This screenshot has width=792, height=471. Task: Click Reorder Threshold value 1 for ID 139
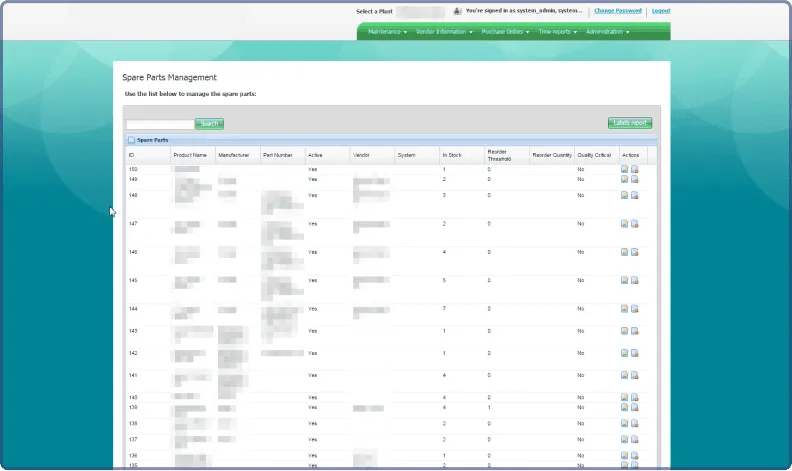coord(489,407)
